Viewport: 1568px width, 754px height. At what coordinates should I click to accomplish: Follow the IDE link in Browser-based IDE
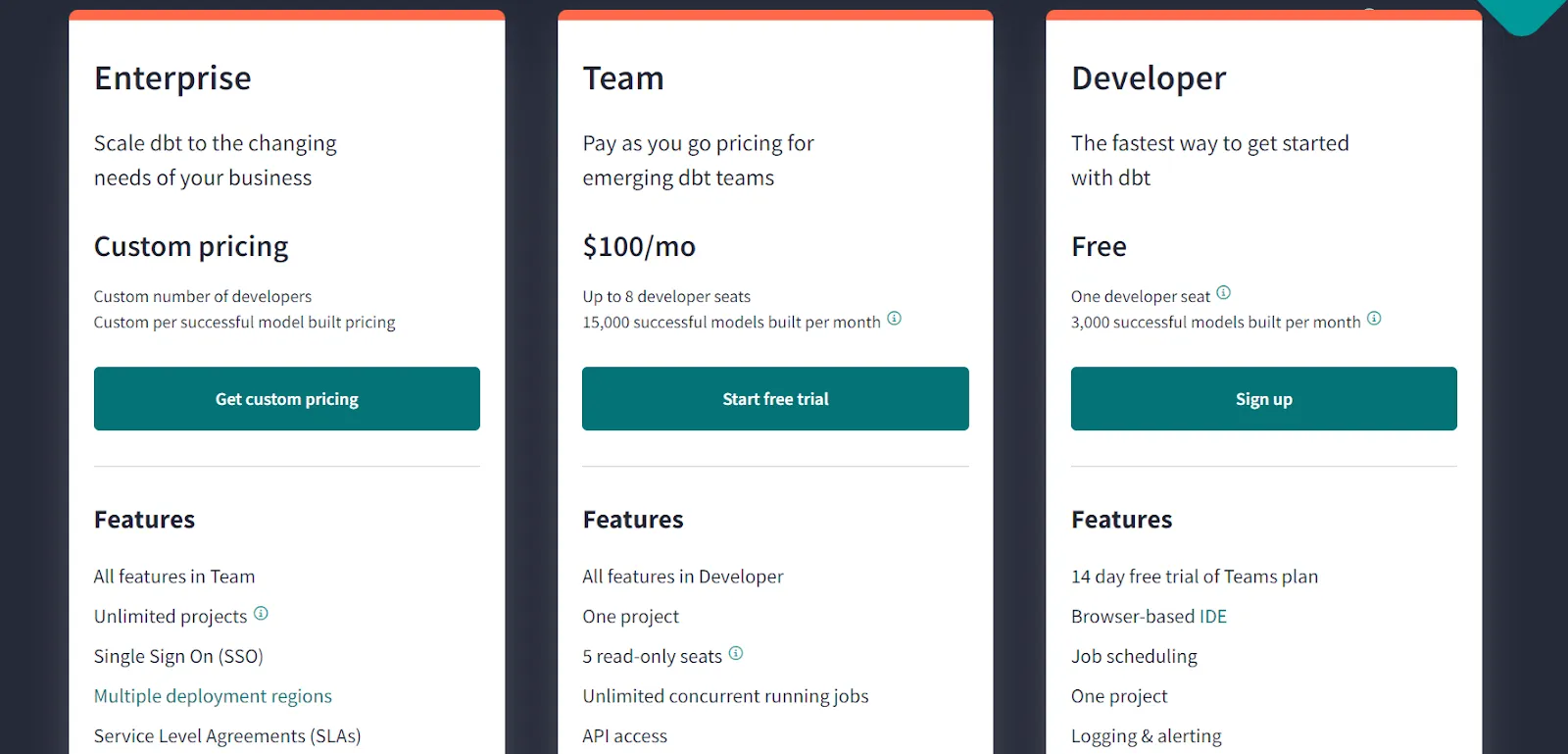point(1213,617)
